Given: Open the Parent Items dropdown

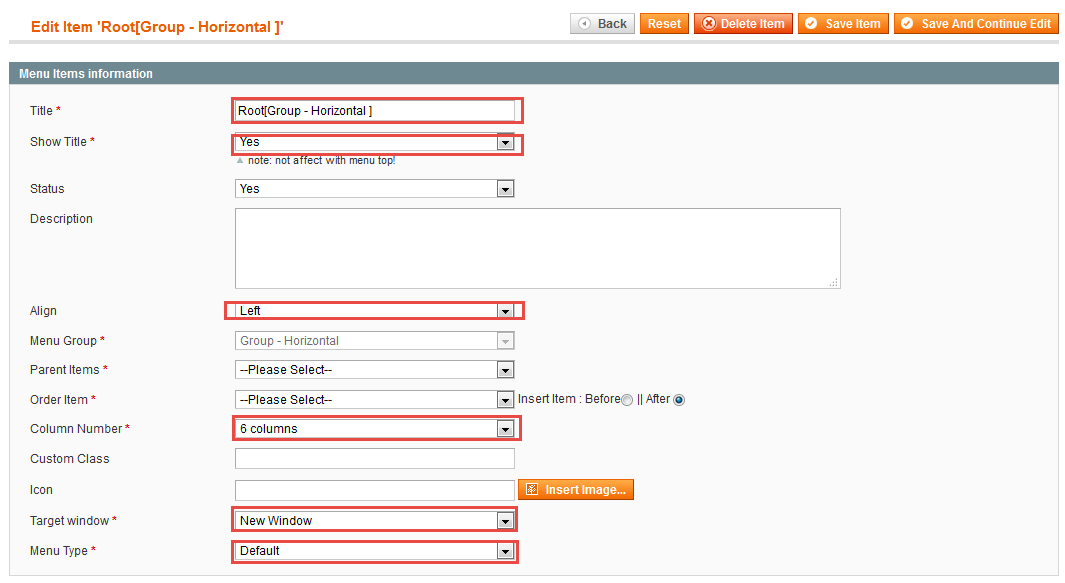Looking at the screenshot, I should [x=374, y=370].
